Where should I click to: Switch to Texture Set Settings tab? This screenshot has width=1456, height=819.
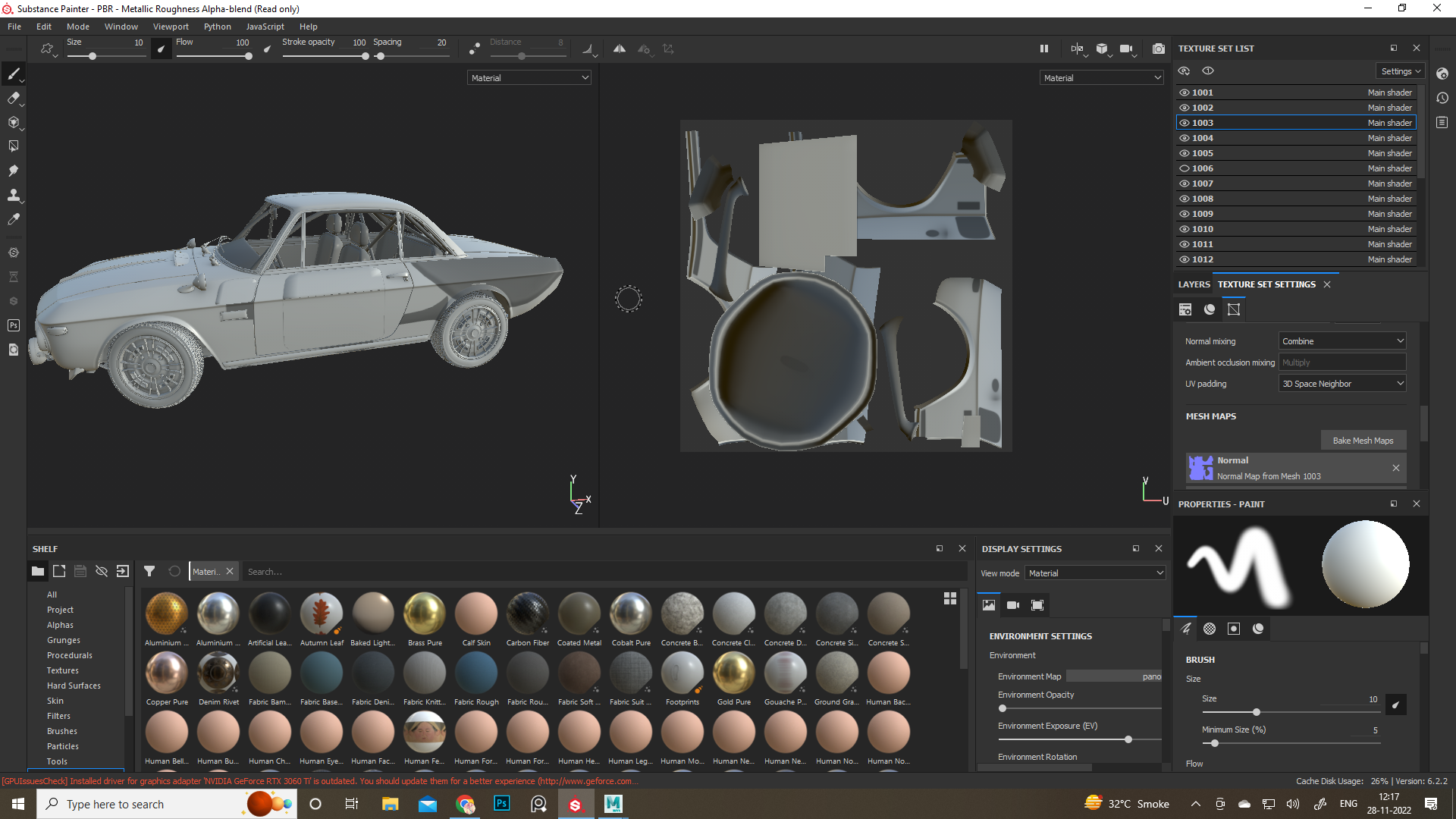pos(1266,284)
